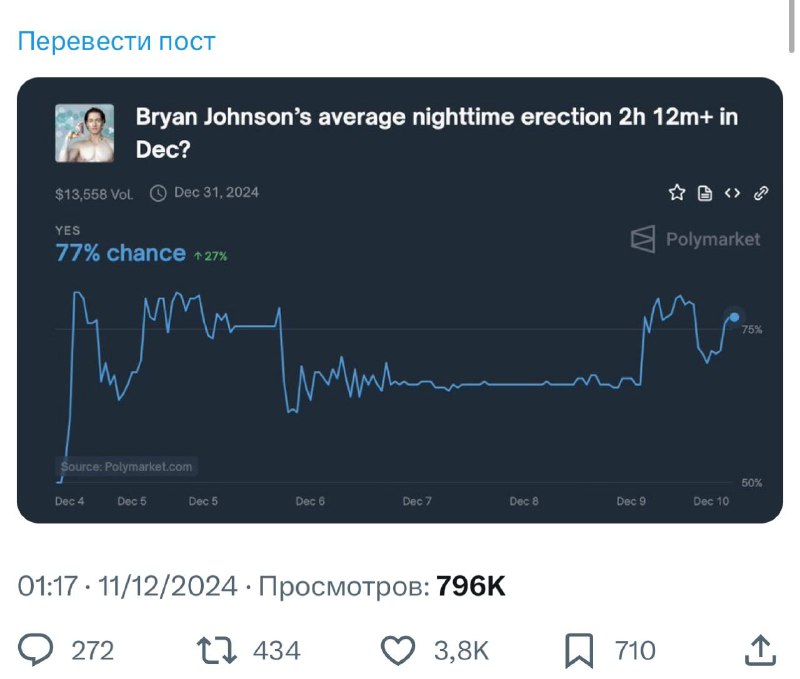Copy the market link via chain icon
This screenshot has width=800, height=679.
point(760,193)
